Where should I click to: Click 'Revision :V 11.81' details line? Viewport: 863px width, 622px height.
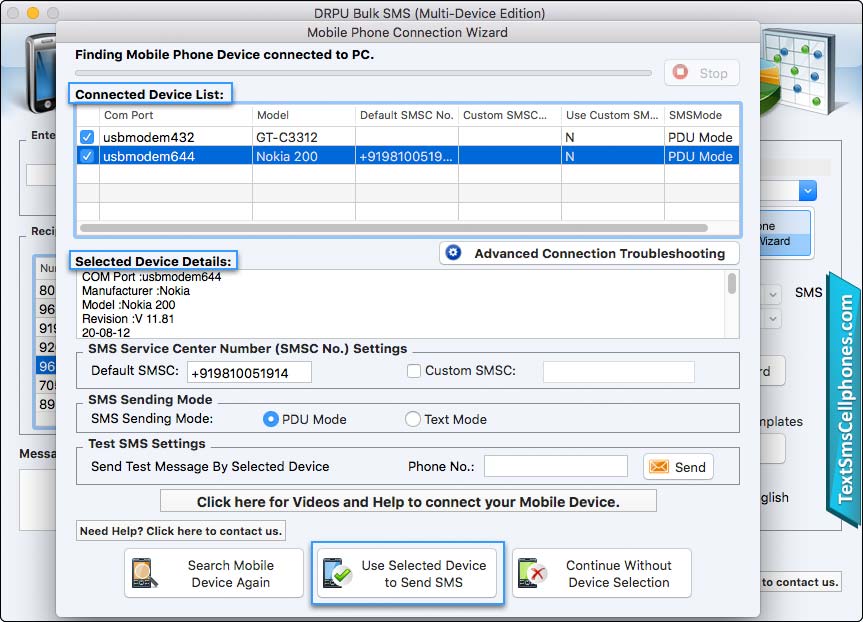(128, 319)
